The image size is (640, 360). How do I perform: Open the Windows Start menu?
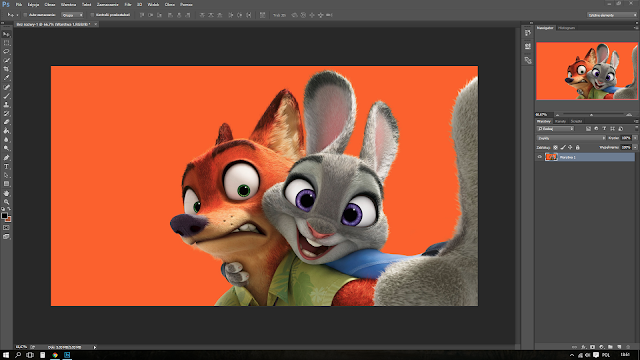6,355
